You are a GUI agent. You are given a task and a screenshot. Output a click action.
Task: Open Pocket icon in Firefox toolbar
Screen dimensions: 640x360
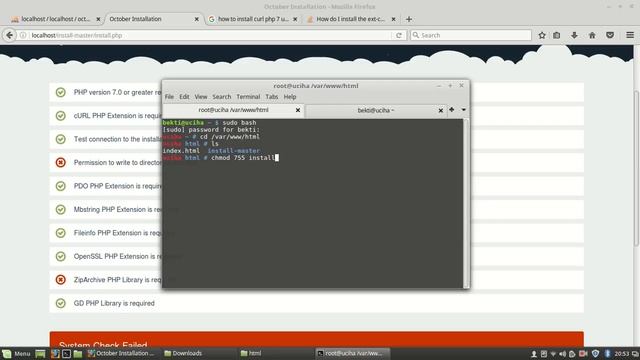(610, 35)
